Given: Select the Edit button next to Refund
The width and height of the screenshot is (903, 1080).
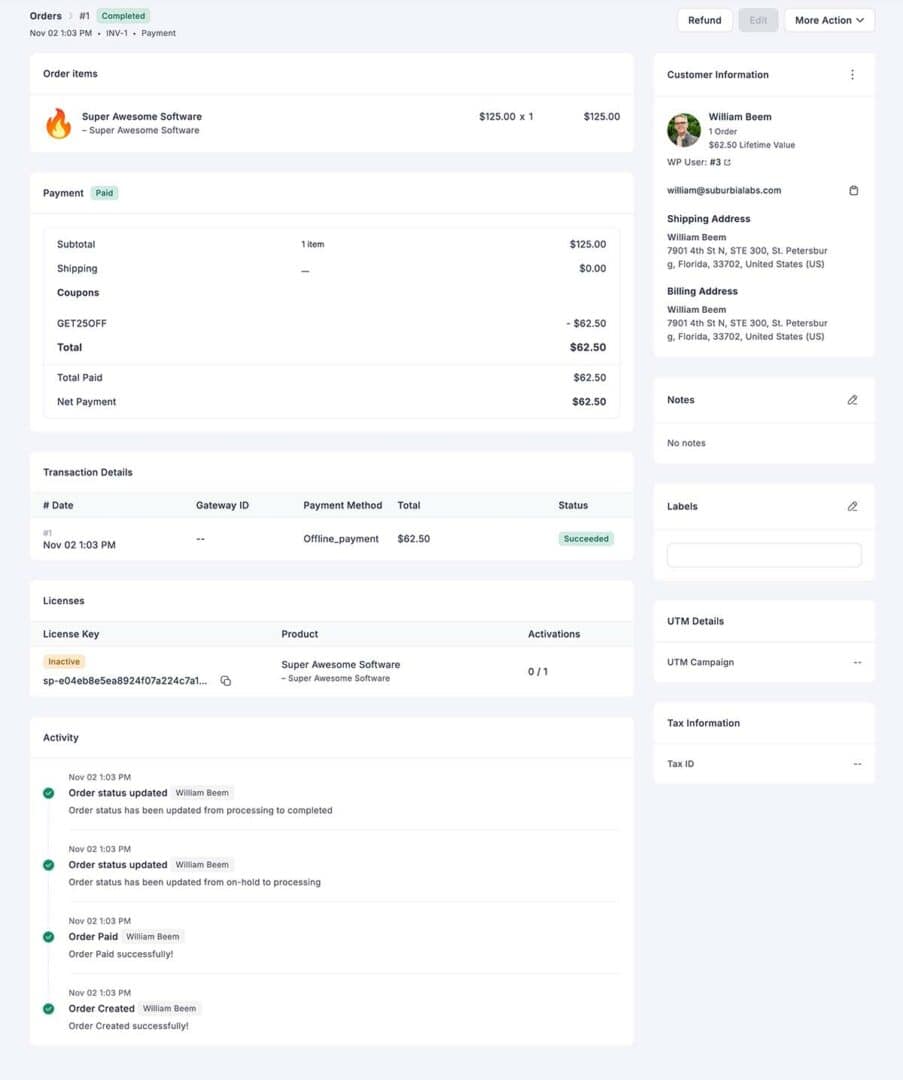Looking at the screenshot, I should pyautogui.click(x=758, y=20).
